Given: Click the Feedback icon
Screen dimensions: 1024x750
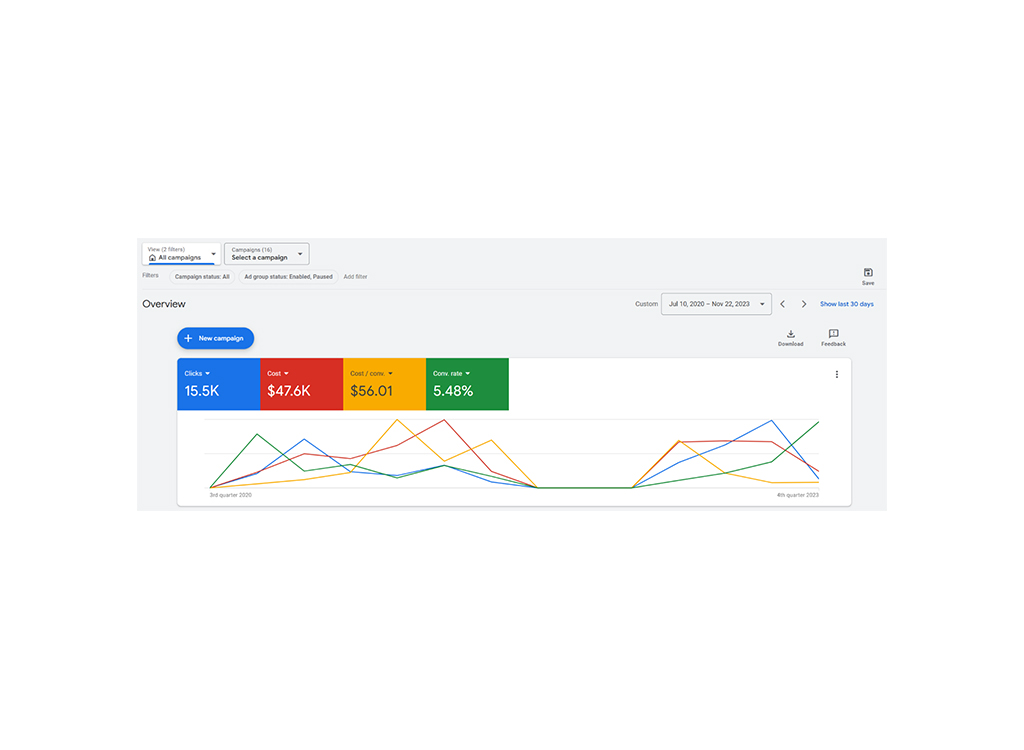Looking at the screenshot, I should (833, 334).
